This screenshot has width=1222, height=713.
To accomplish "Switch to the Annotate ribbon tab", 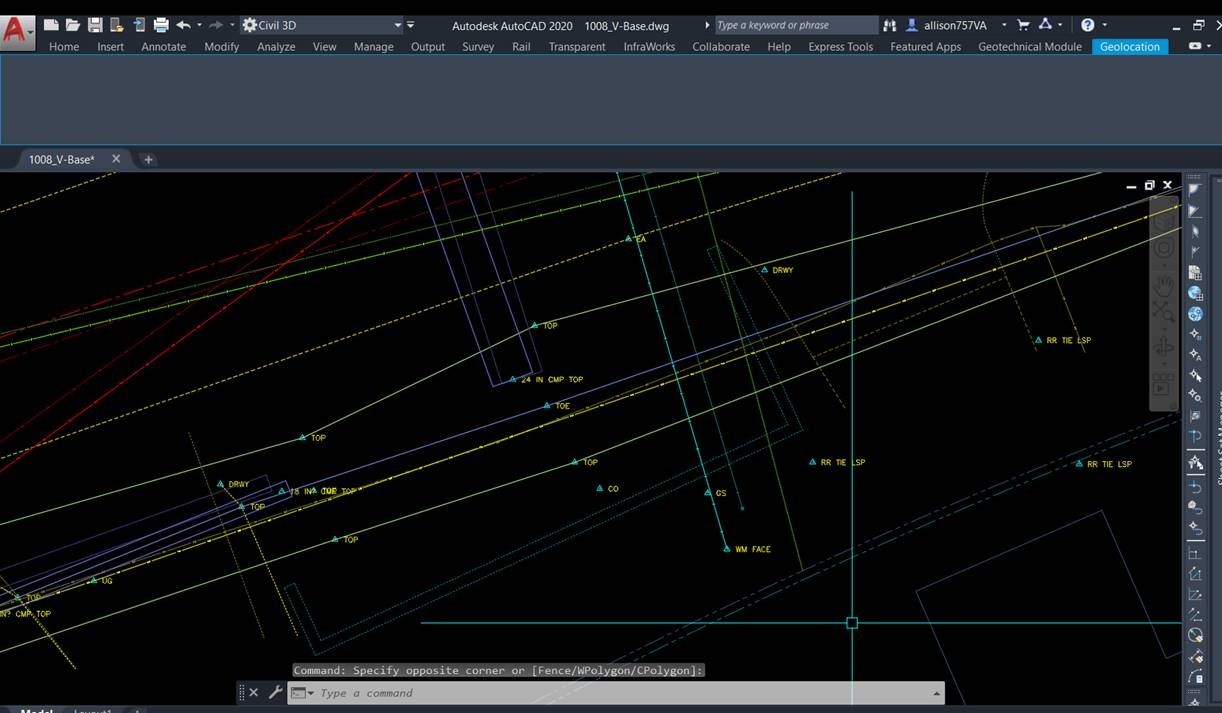I will [163, 46].
